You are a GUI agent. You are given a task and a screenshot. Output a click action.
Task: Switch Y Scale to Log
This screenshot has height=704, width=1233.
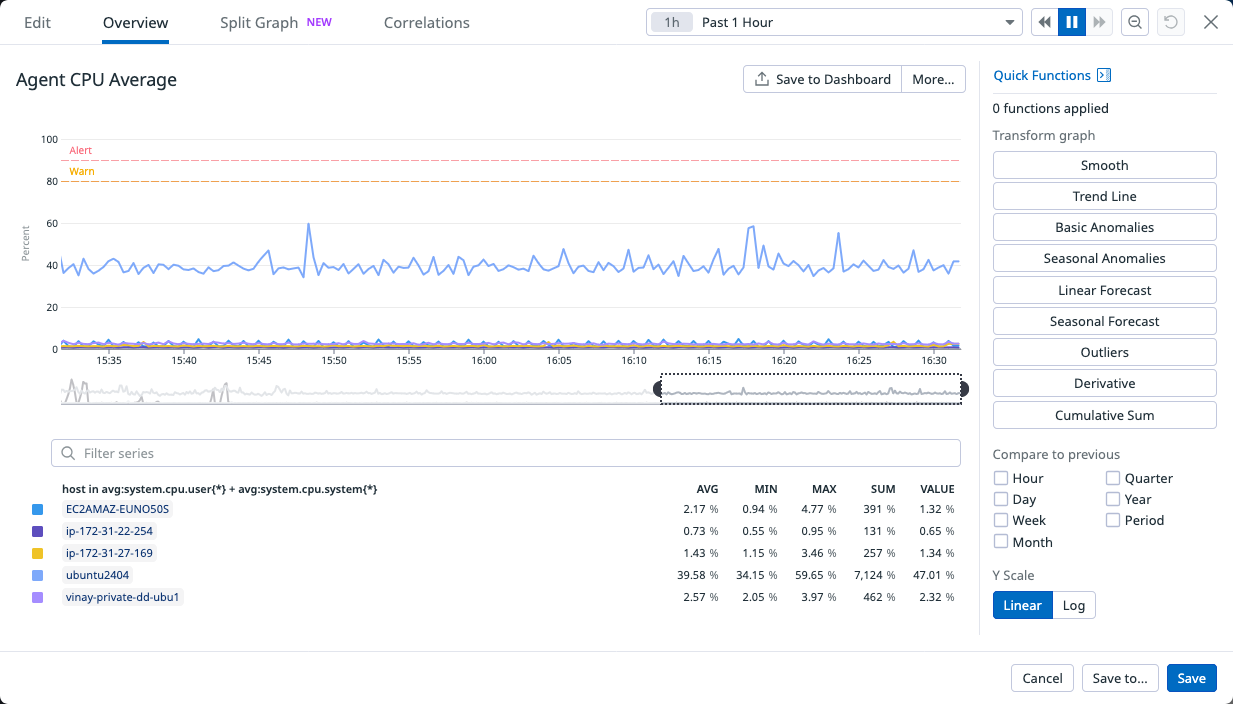[1074, 605]
